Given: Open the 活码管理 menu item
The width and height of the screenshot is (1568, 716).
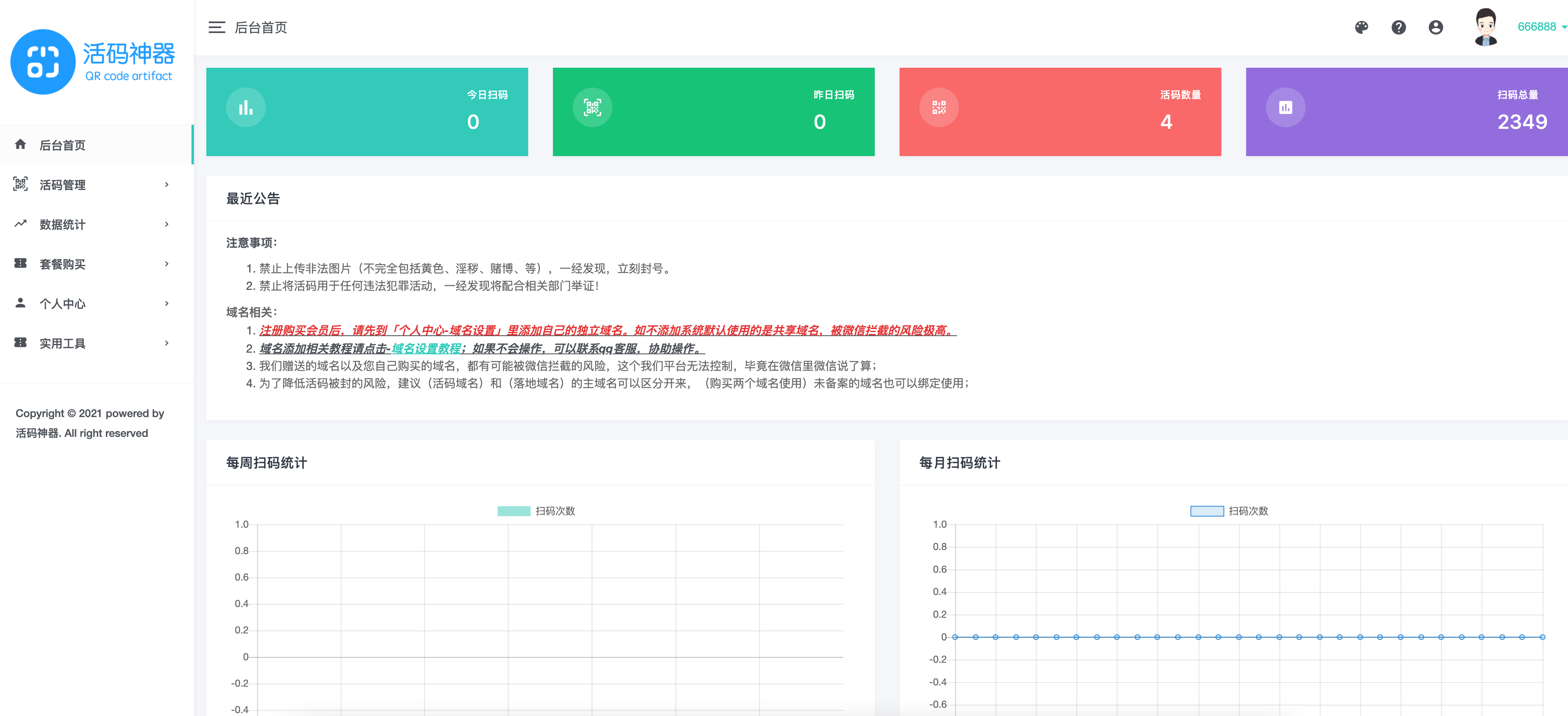Looking at the screenshot, I should (97, 185).
